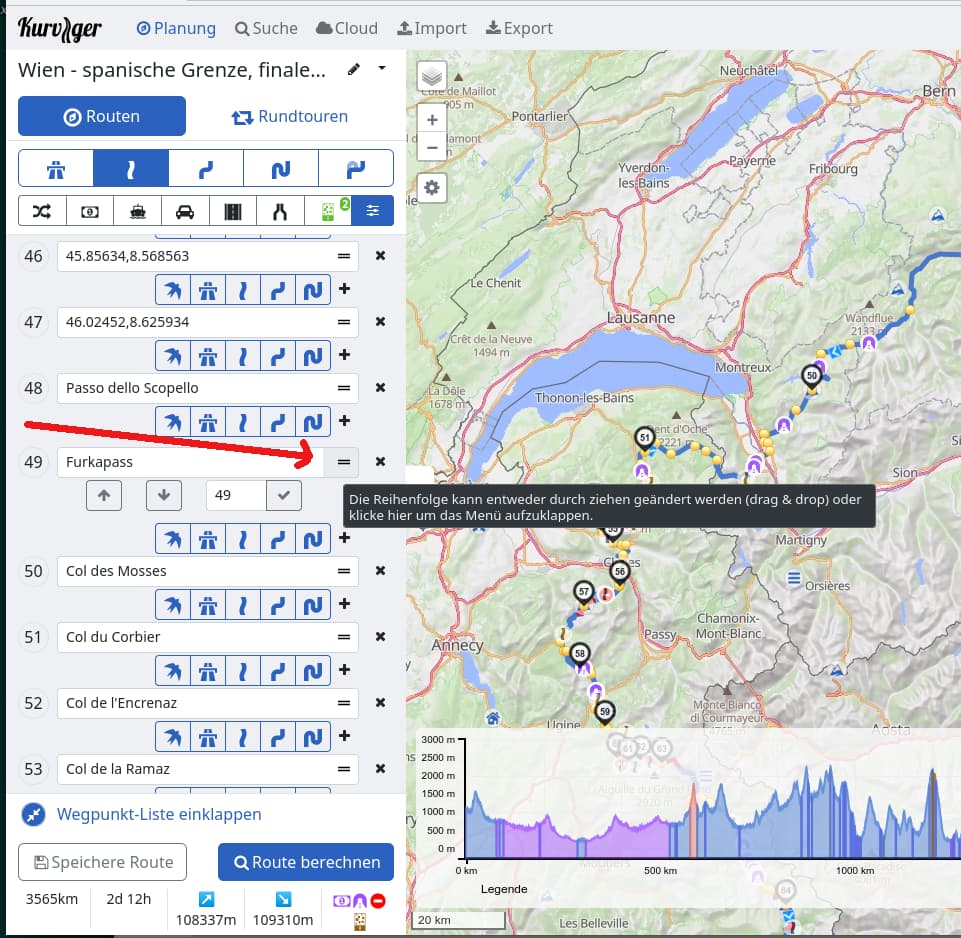
Task: Add waypoint after waypoint 46
Action: (344, 289)
